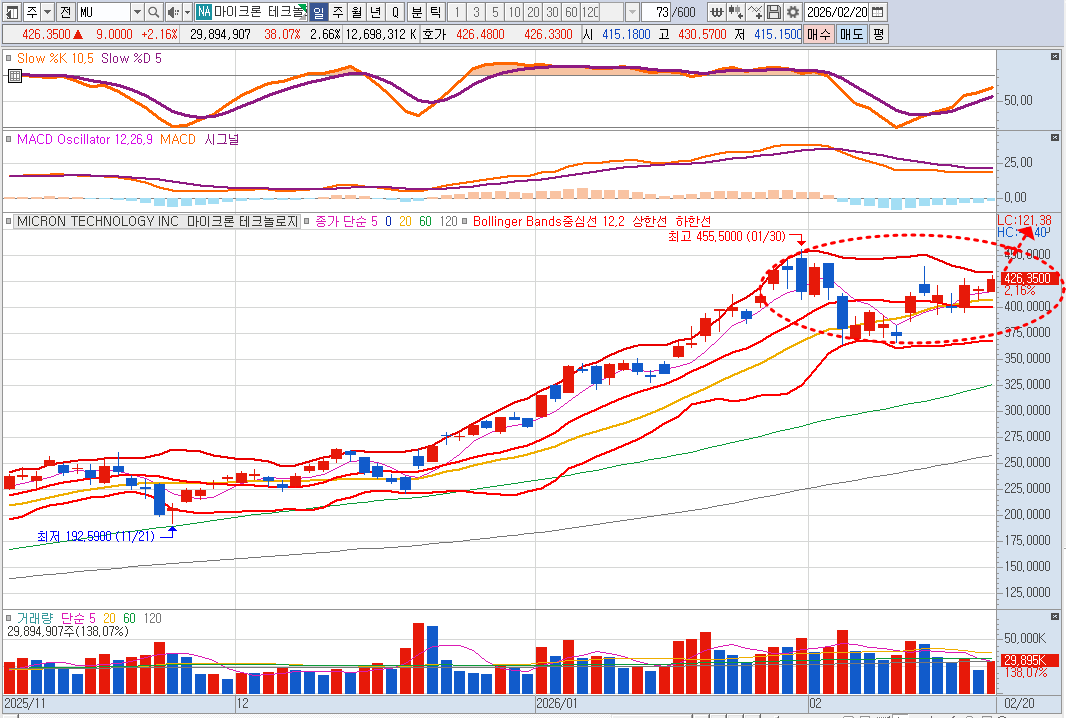Select the minute (분) chart tab
Image resolution: width=1066 pixels, height=718 pixels.
(x=417, y=12)
